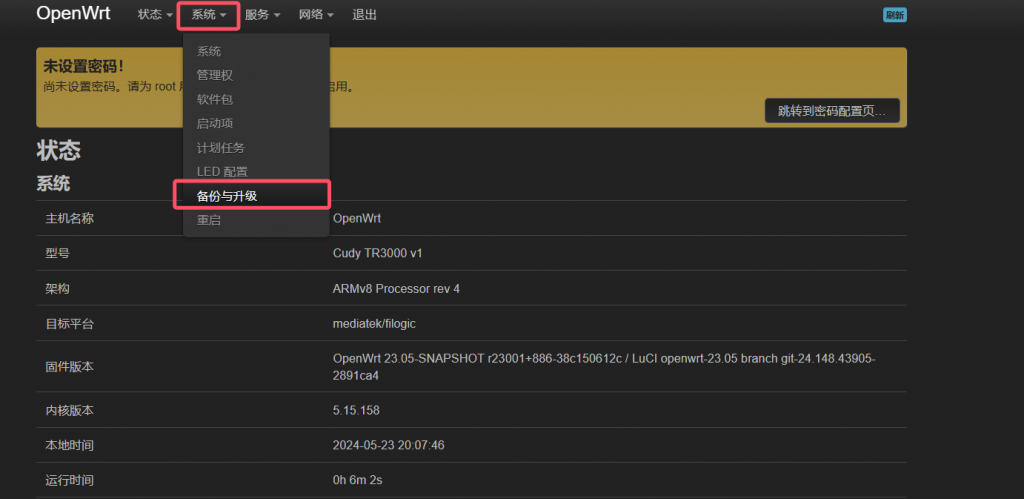The width and height of the screenshot is (1024, 499).
Task: Select 备份与升级 in the system menu
Action: tap(227, 195)
